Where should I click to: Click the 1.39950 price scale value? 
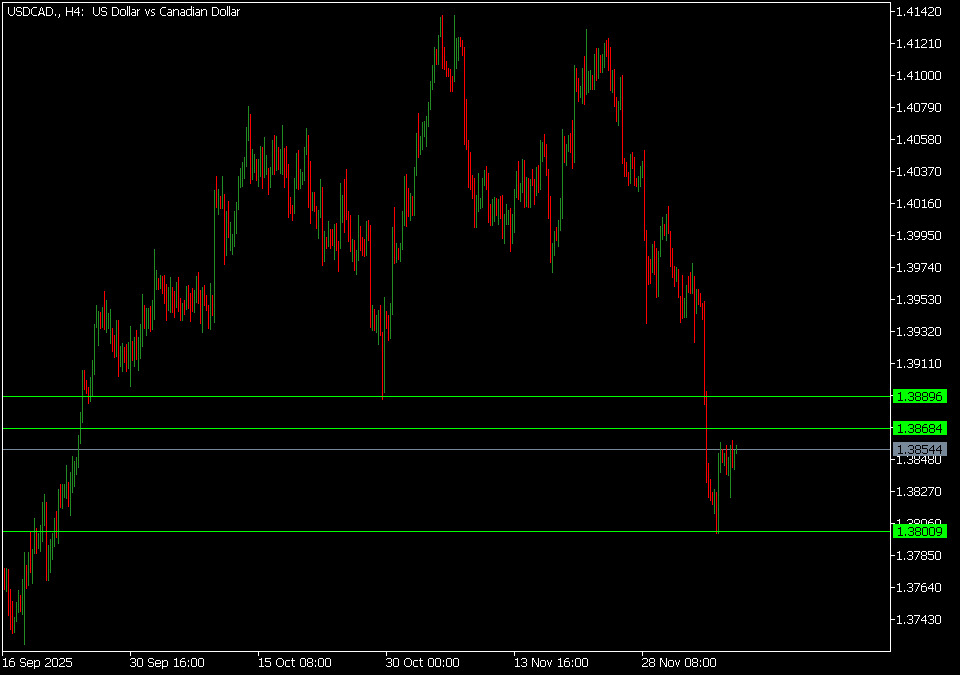pyautogui.click(x=919, y=236)
